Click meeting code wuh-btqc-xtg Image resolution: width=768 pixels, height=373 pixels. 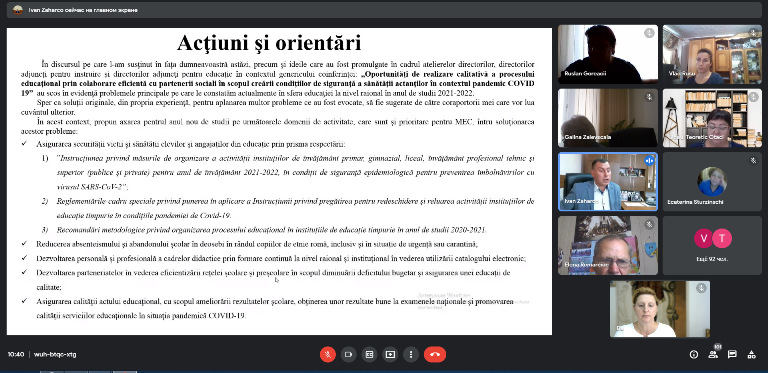(55, 354)
